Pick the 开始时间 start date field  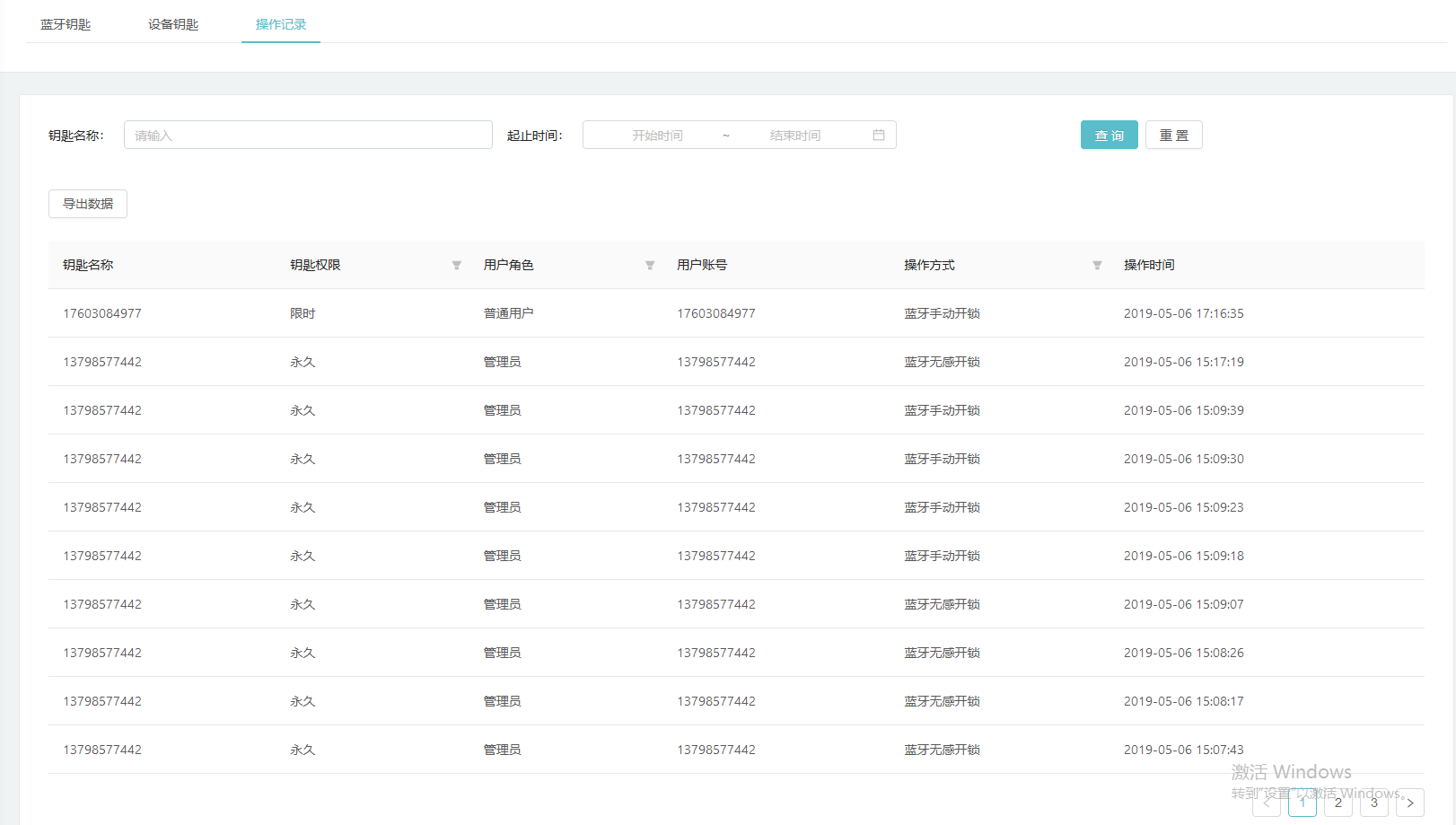(657, 136)
